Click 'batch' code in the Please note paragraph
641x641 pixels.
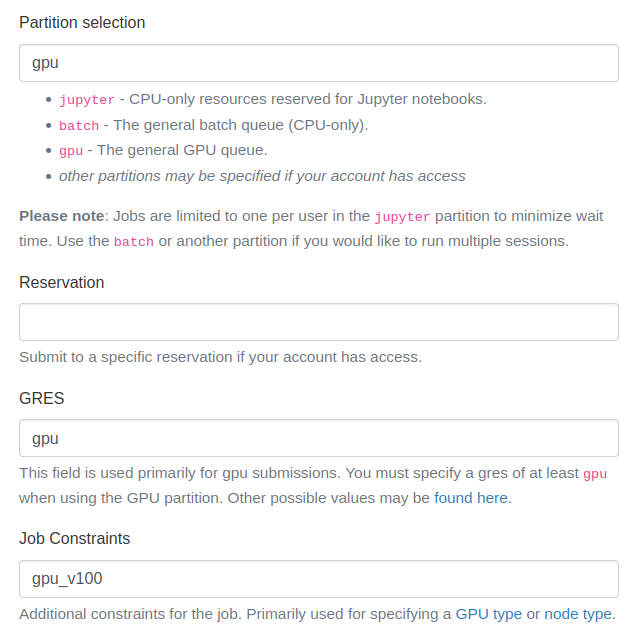point(134,242)
